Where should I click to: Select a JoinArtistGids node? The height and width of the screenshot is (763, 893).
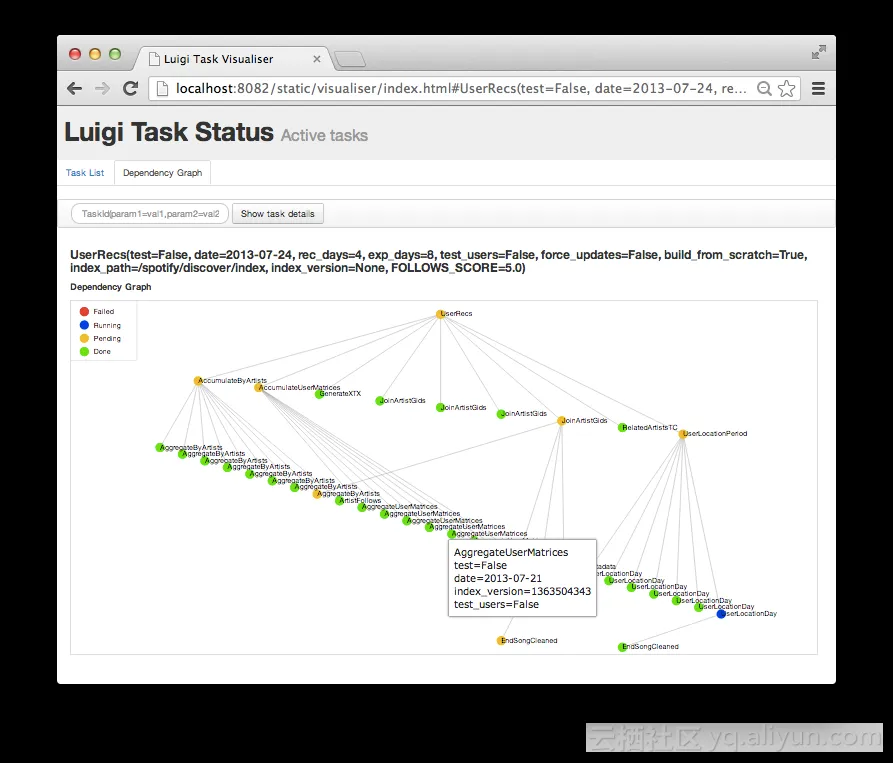point(378,400)
